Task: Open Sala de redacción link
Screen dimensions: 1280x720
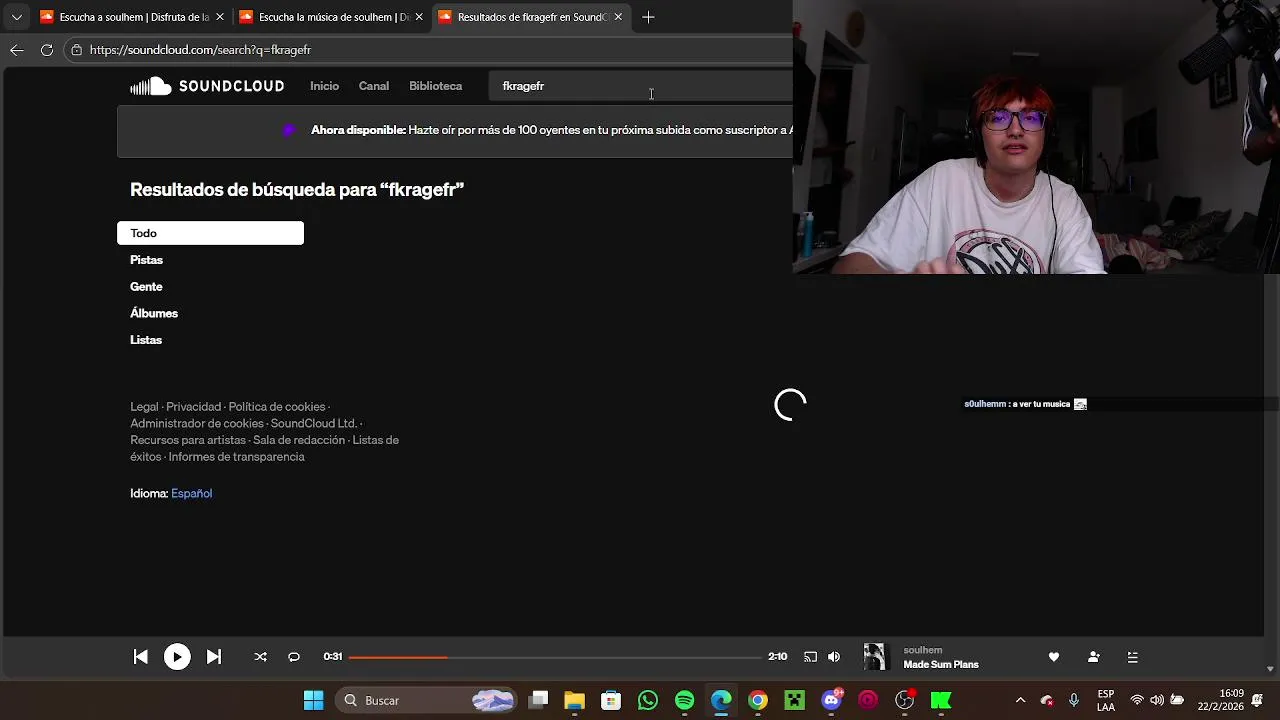Action: 299,440
